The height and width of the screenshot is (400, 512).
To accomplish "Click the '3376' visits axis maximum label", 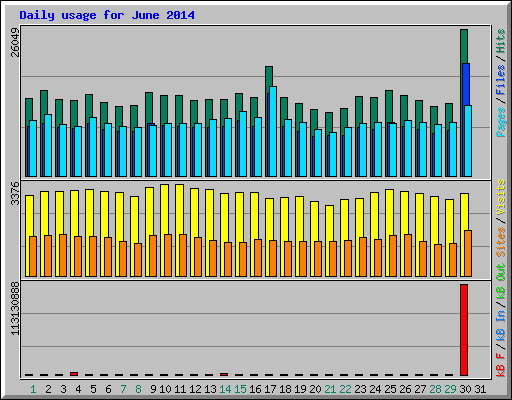I will coord(15,193).
